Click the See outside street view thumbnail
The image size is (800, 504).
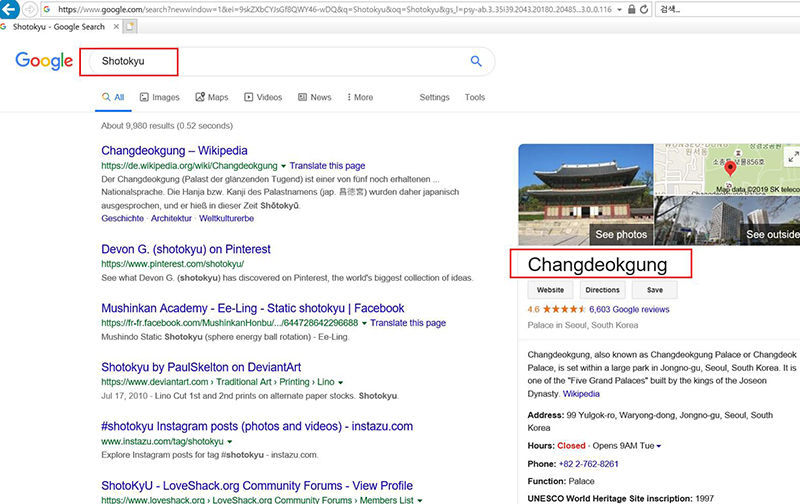coord(727,221)
